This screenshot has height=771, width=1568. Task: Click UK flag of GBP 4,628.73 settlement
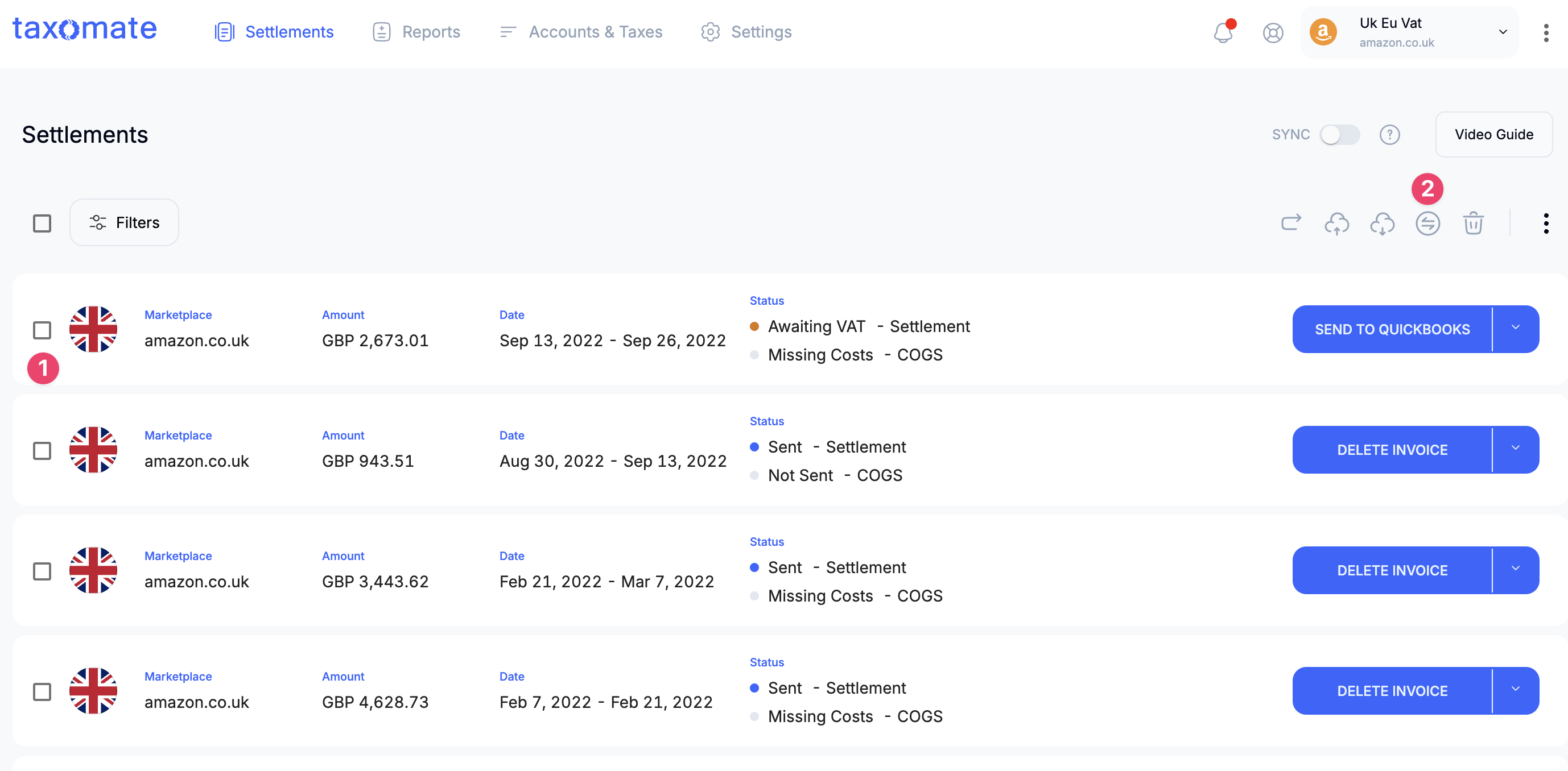(93, 690)
